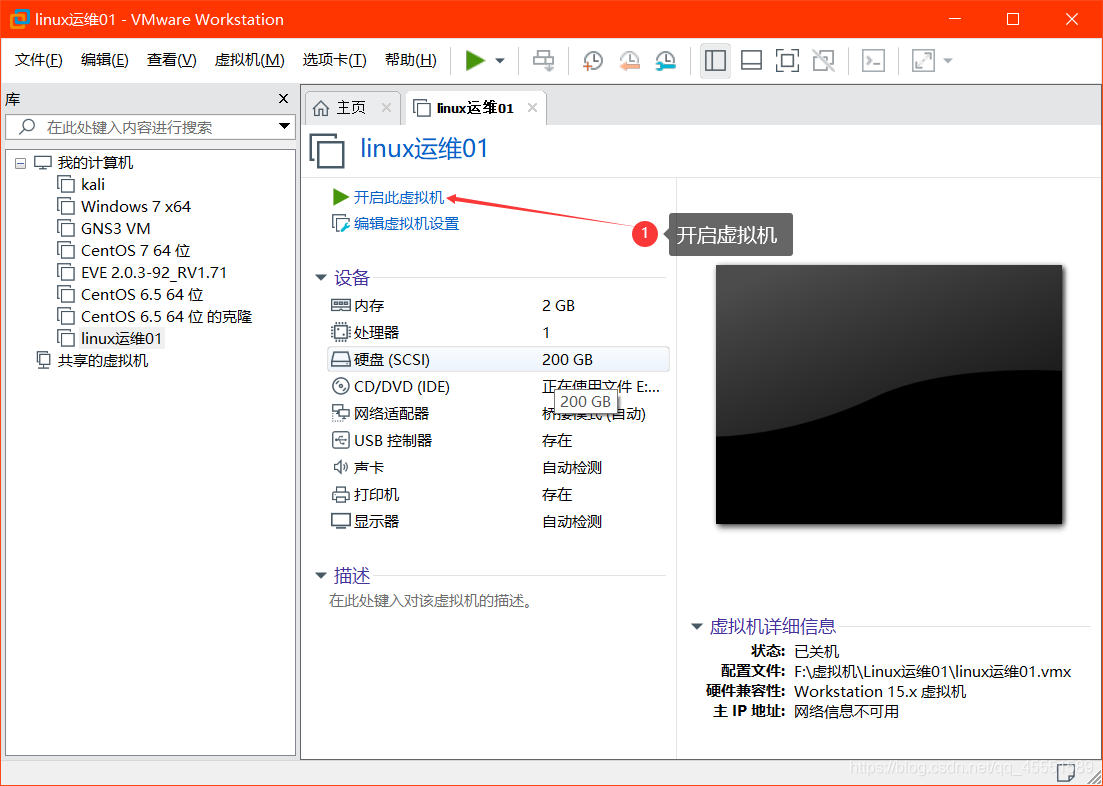Image resolution: width=1103 pixels, height=786 pixels.
Task: Click the virtual machine screen thumbnail
Action: (x=888, y=394)
